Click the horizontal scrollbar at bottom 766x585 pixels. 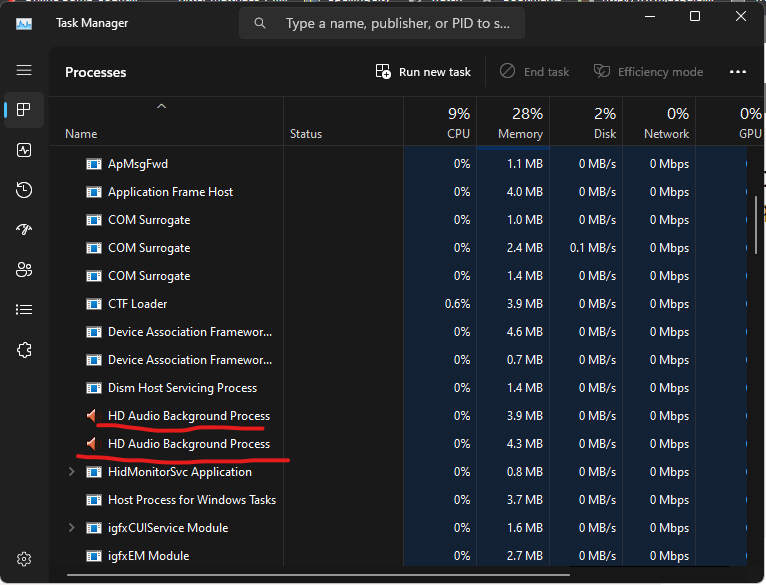tap(318, 575)
